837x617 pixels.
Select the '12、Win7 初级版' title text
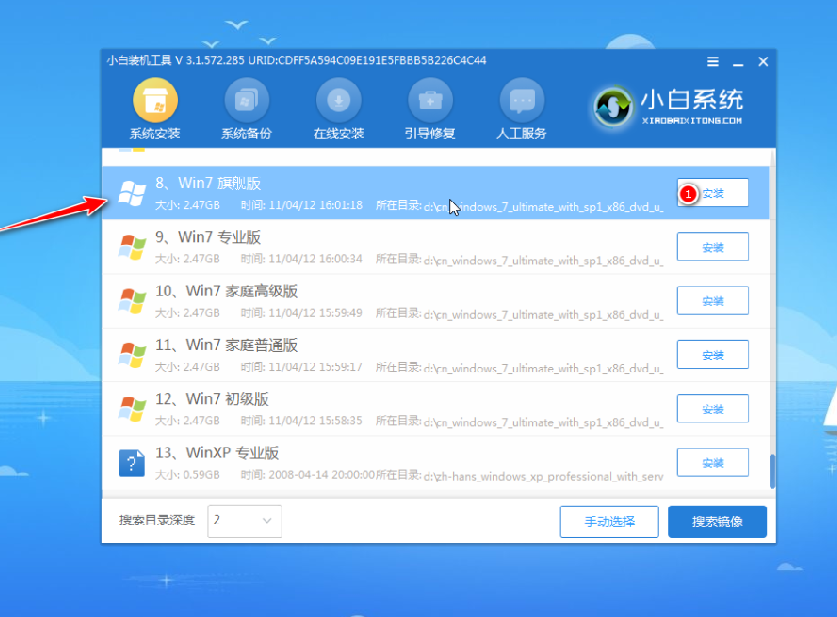click(212, 399)
